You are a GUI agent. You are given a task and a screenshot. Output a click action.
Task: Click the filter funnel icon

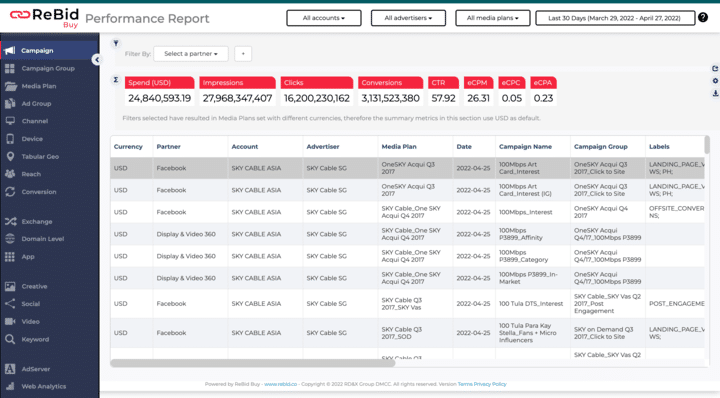click(116, 43)
